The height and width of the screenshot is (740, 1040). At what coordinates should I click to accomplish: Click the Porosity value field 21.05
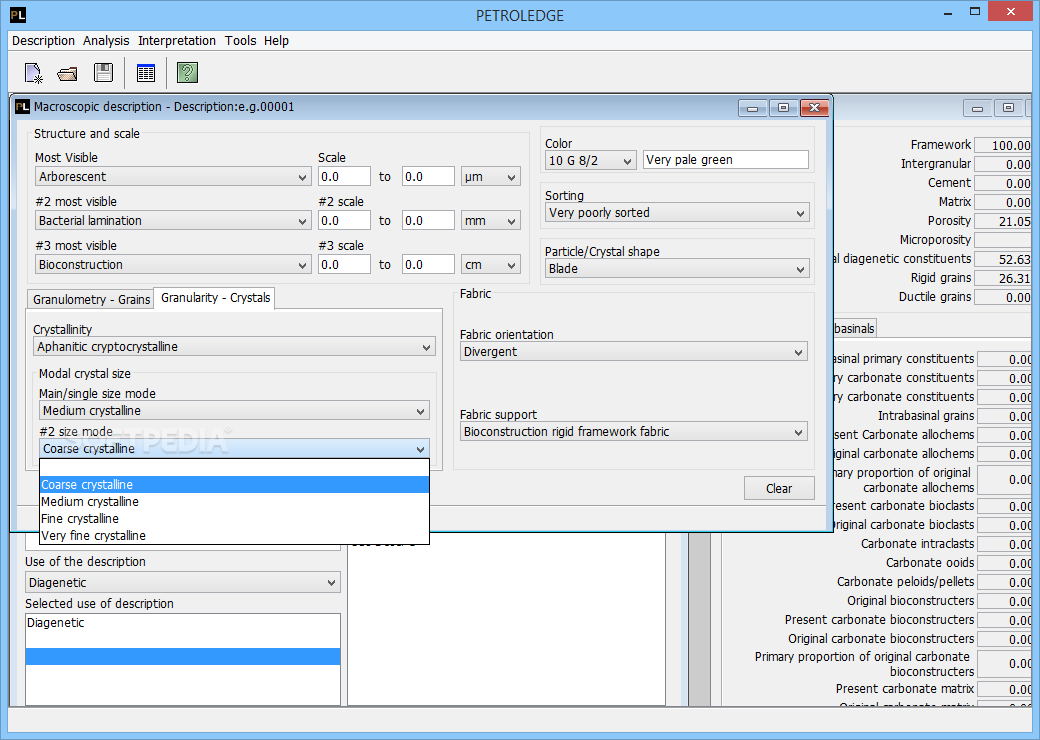[1003, 221]
